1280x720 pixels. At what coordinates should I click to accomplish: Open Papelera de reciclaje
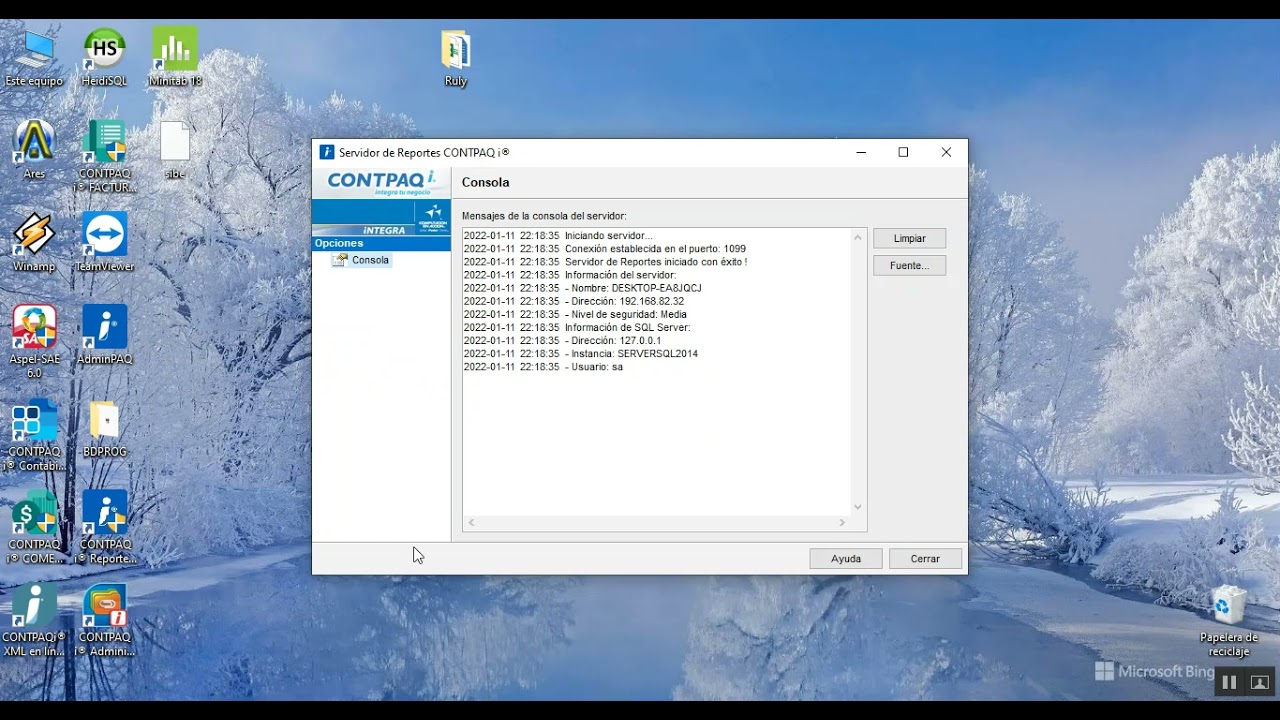[x=1228, y=622]
